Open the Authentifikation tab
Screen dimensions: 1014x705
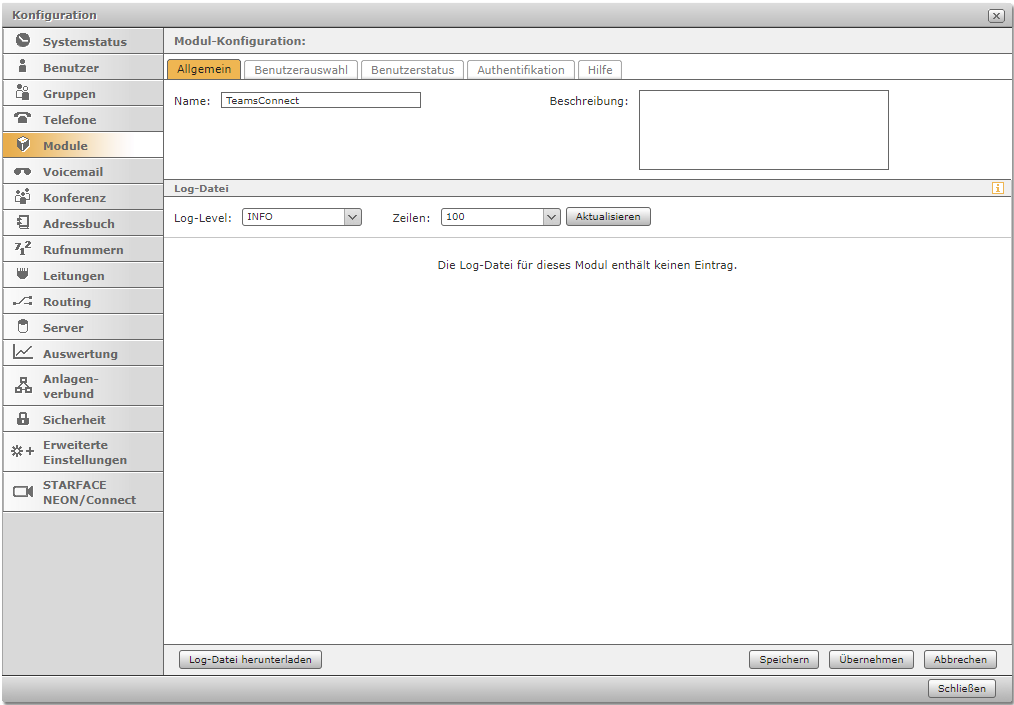pyautogui.click(x=520, y=70)
